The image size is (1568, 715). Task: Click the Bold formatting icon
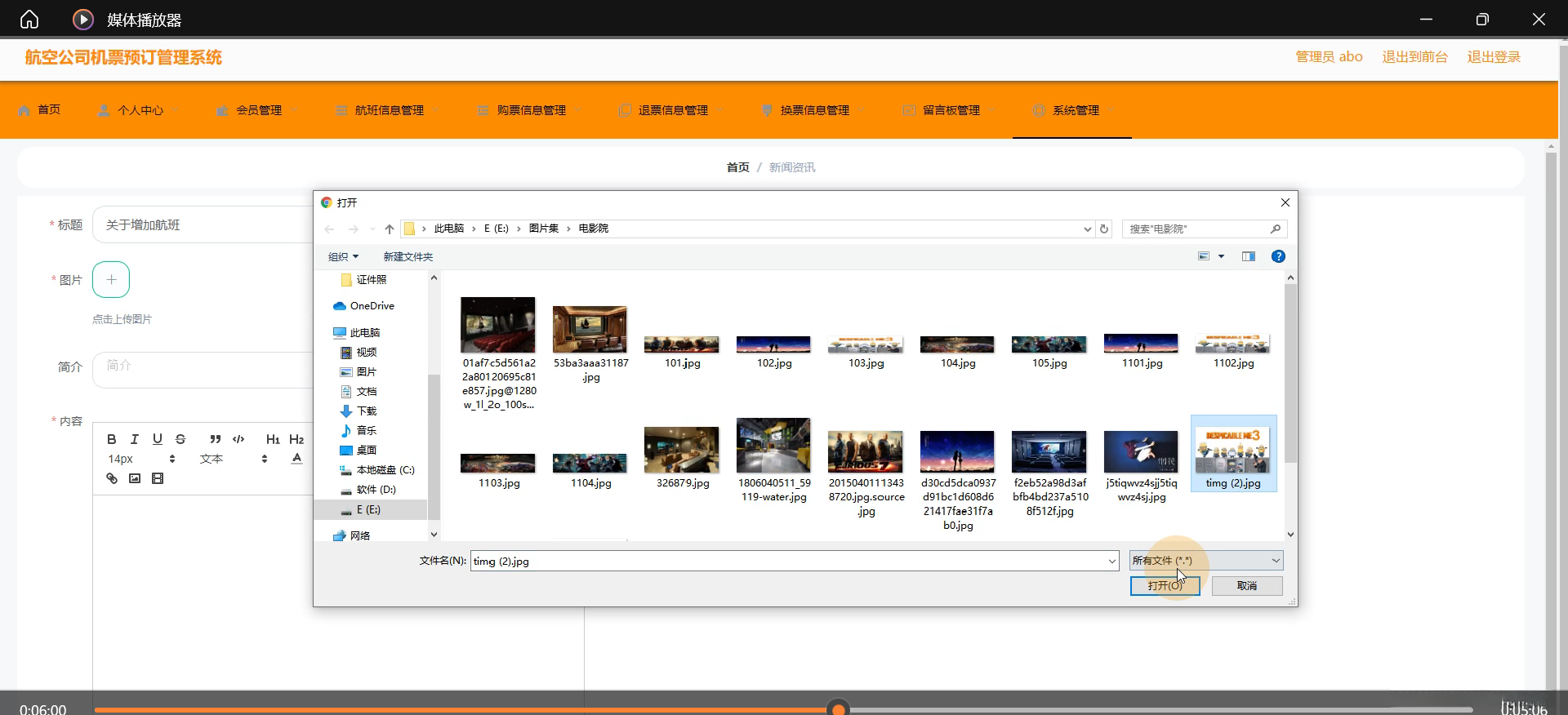(112, 439)
